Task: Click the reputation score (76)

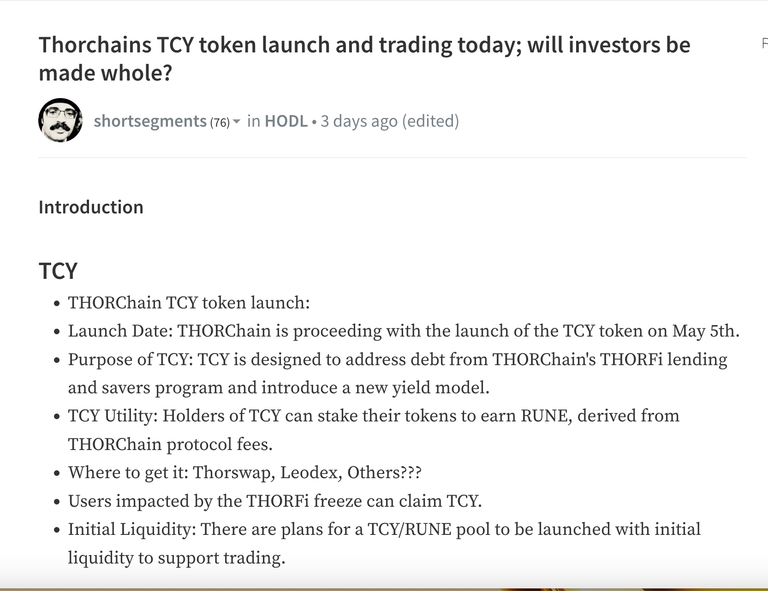Action: click(x=220, y=122)
